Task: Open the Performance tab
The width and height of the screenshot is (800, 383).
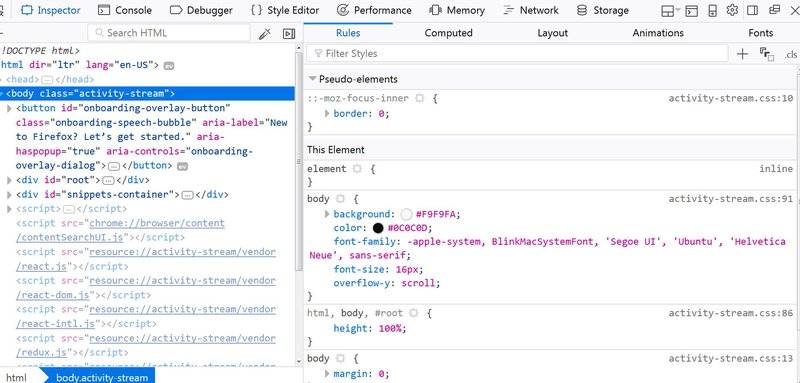Action: [x=374, y=11]
